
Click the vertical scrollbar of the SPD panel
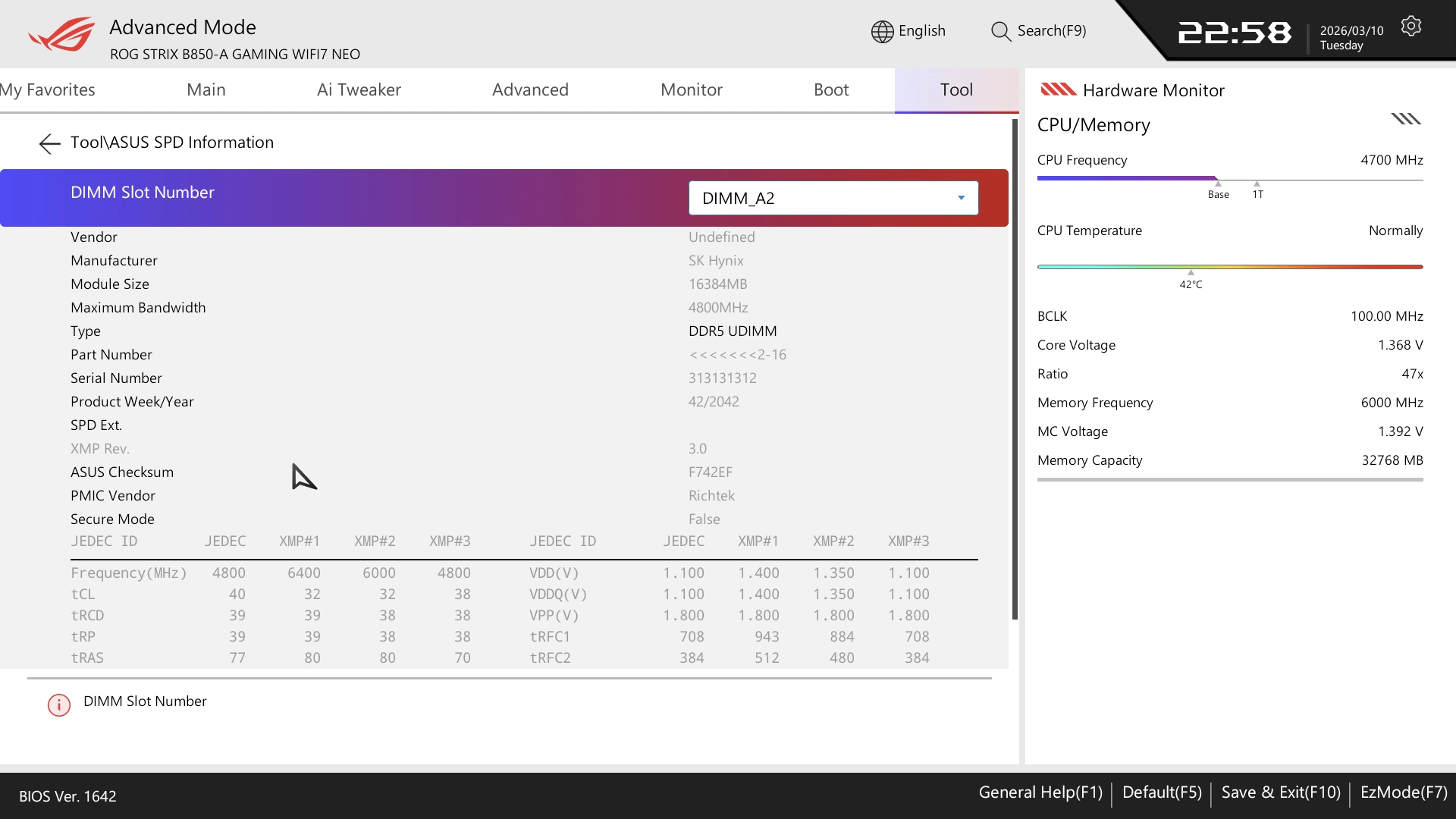click(1015, 369)
